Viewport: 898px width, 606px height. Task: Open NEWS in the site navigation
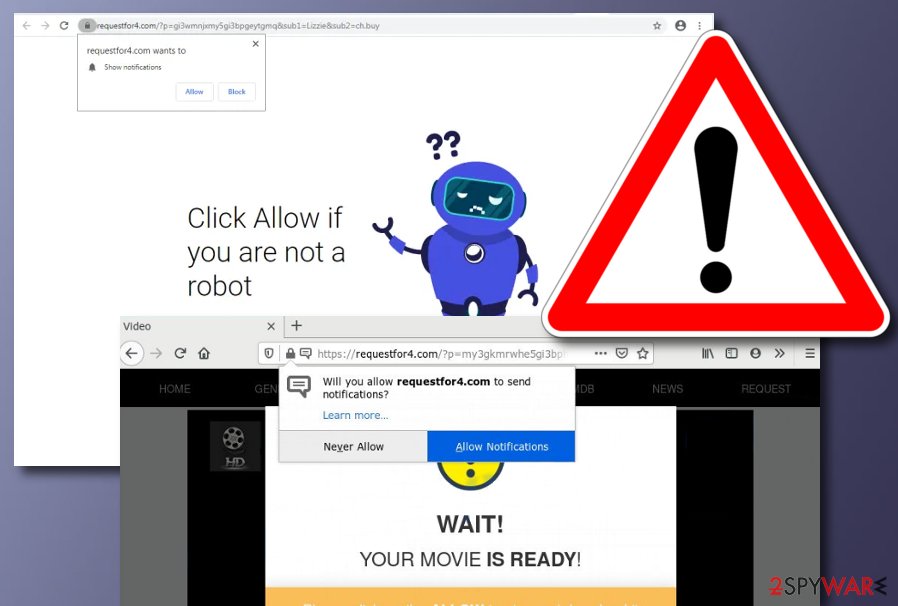click(667, 389)
